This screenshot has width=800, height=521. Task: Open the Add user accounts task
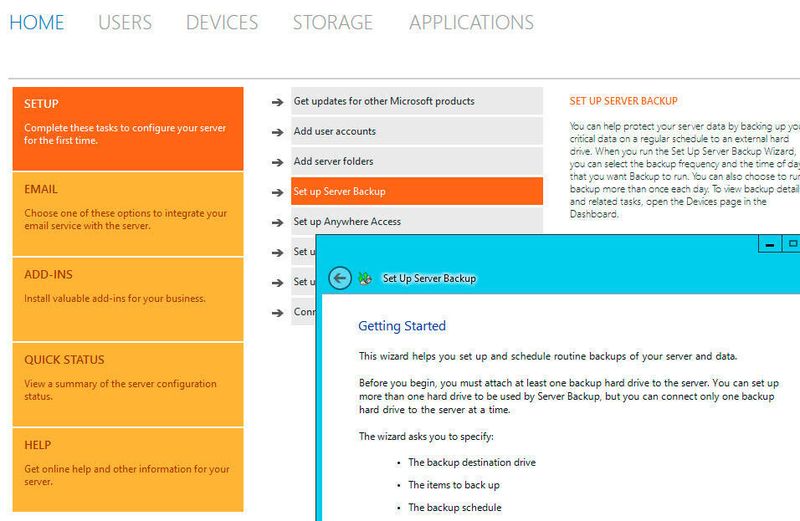pyautogui.click(x=417, y=131)
